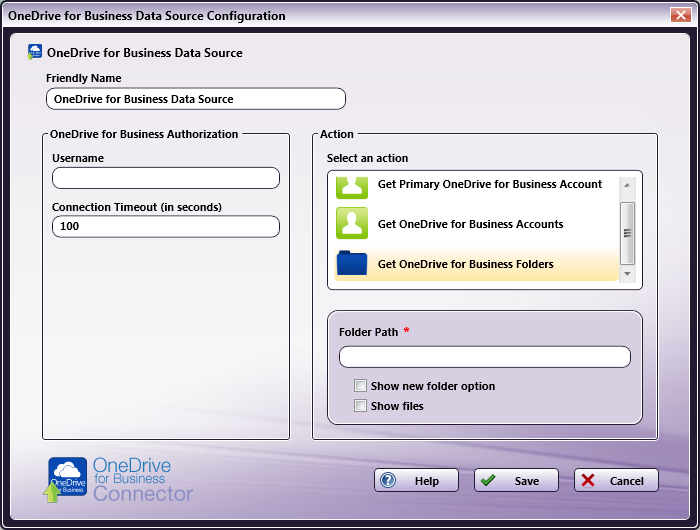This screenshot has width=700, height=530.
Task: Choose Get OneDrive for Business Folders action
Action: coord(476,264)
